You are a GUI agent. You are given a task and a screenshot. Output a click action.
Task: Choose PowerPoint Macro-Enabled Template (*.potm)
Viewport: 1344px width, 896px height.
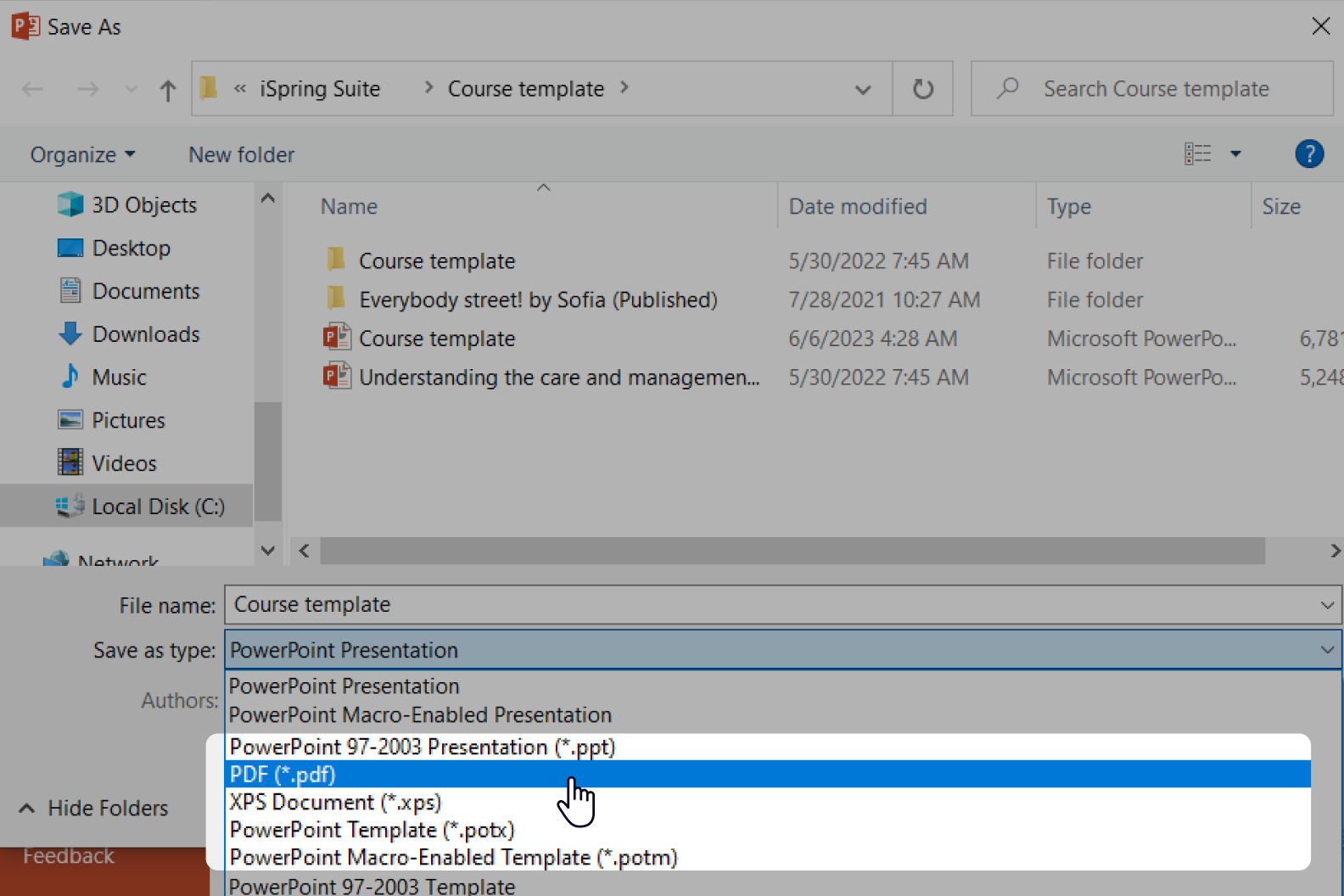769,857
